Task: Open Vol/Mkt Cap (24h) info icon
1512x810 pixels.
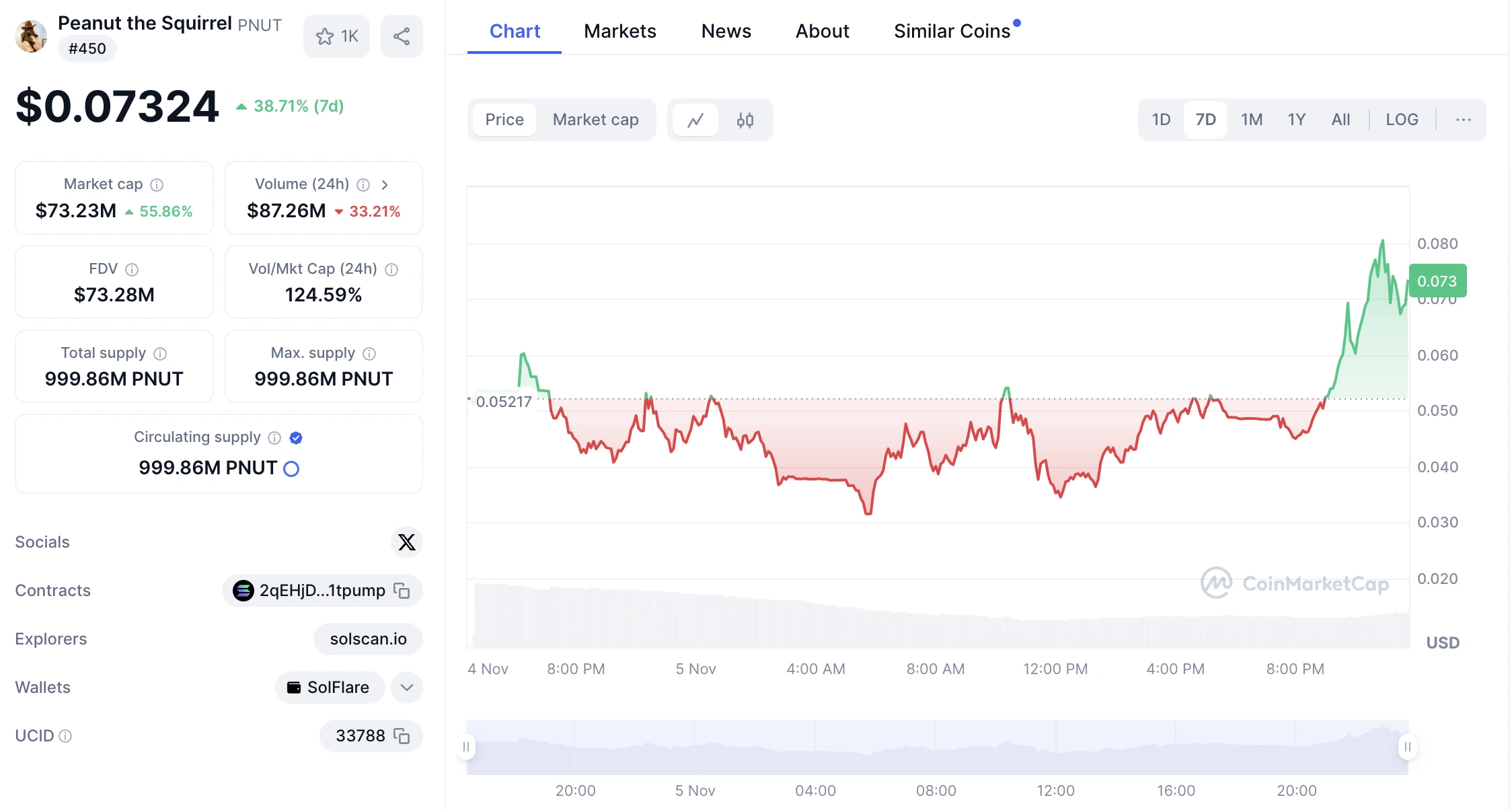Action: [x=391, y=269]
